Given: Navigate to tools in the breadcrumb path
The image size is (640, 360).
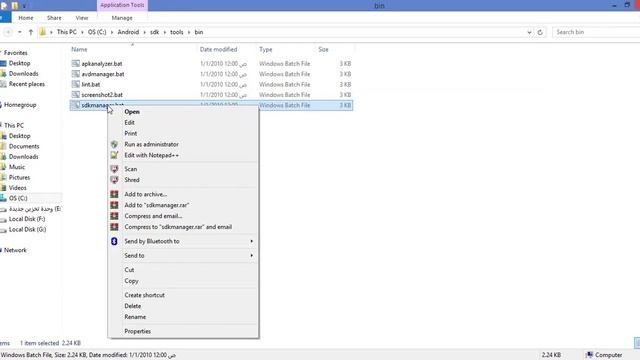Looking at the screenshot, I should 177,32.
